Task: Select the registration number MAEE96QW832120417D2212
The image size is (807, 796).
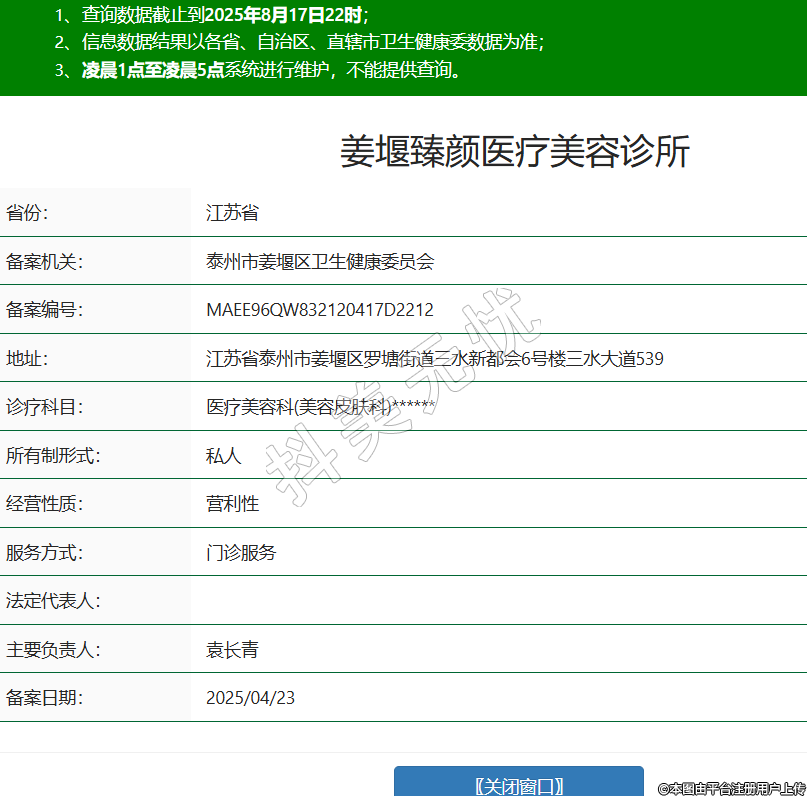Action: click(320, 310)
